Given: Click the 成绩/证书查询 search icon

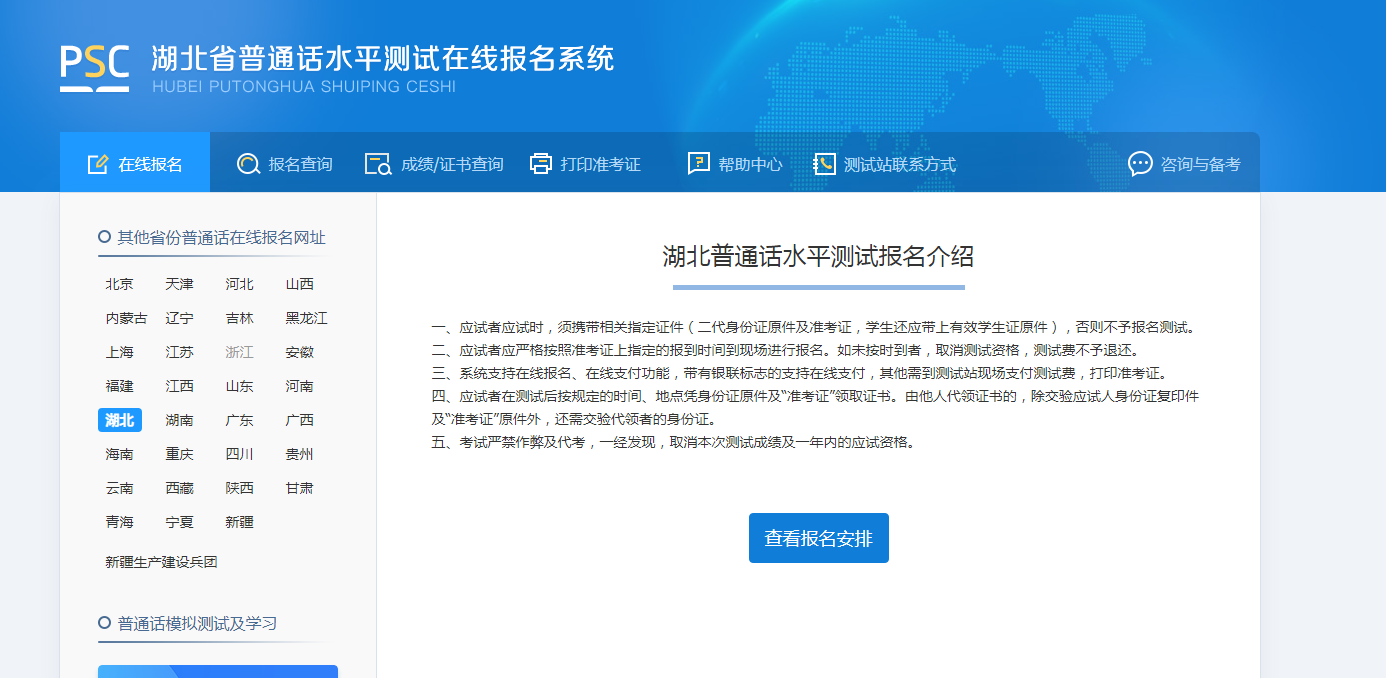Looking at the screenshot, I should (378, 164).
